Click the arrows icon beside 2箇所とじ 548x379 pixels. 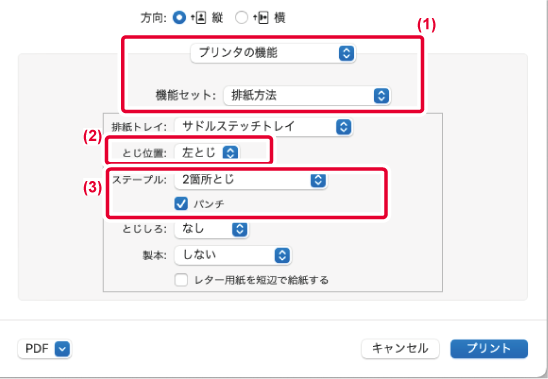(318, 180)
